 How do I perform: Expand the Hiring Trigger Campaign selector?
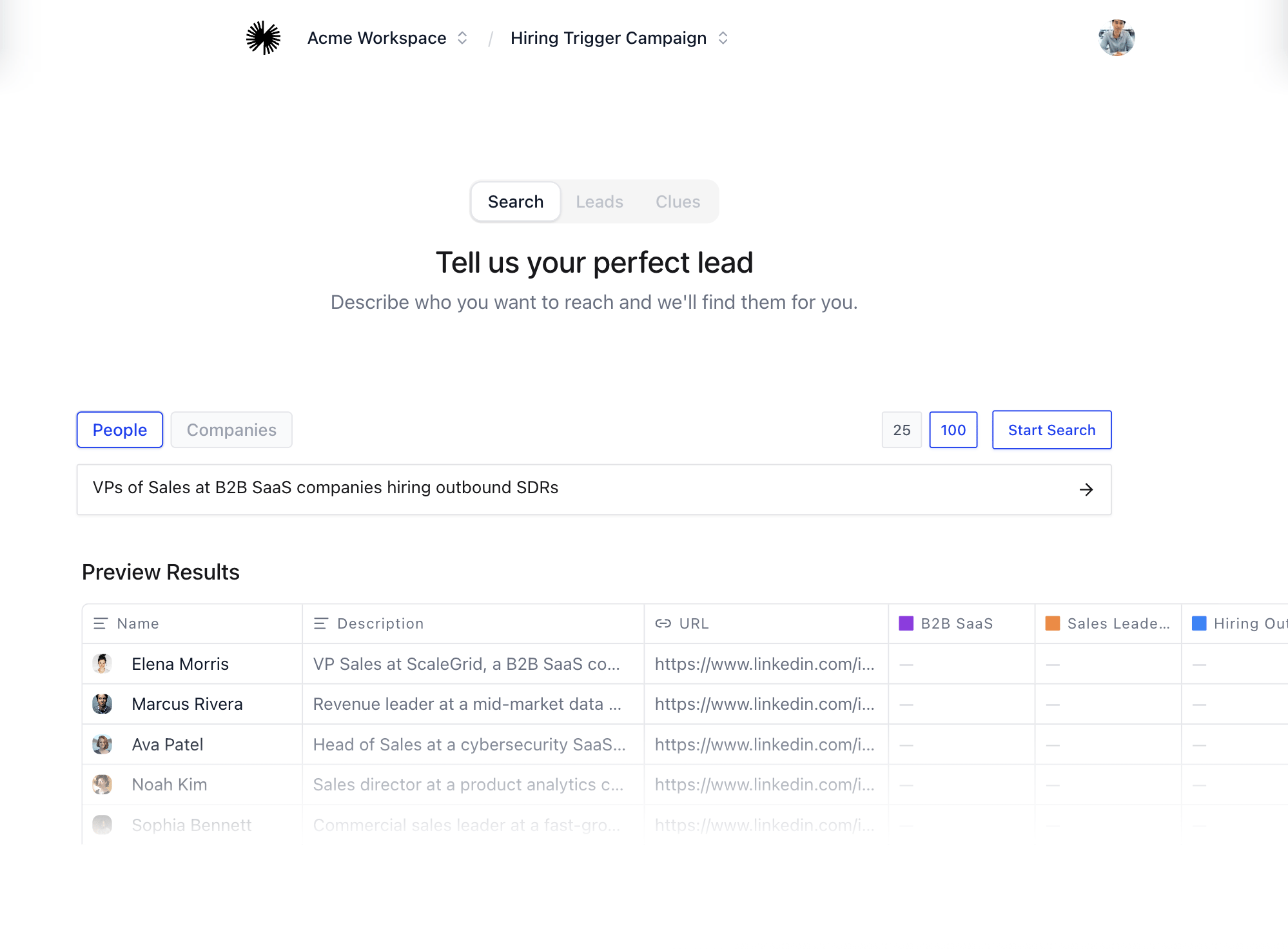point(620,38)
